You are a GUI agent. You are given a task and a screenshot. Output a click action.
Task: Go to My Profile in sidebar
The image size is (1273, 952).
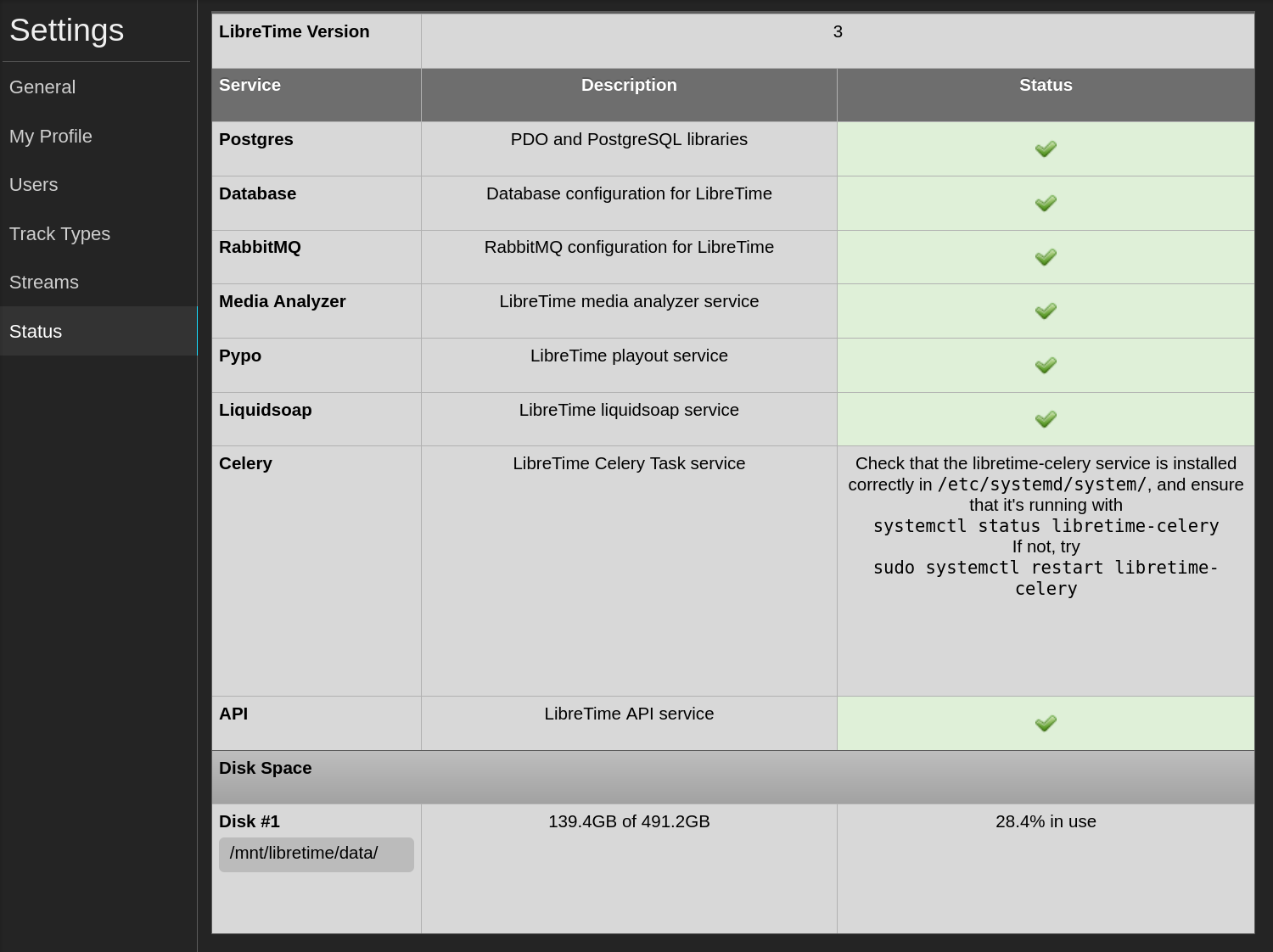51,137
